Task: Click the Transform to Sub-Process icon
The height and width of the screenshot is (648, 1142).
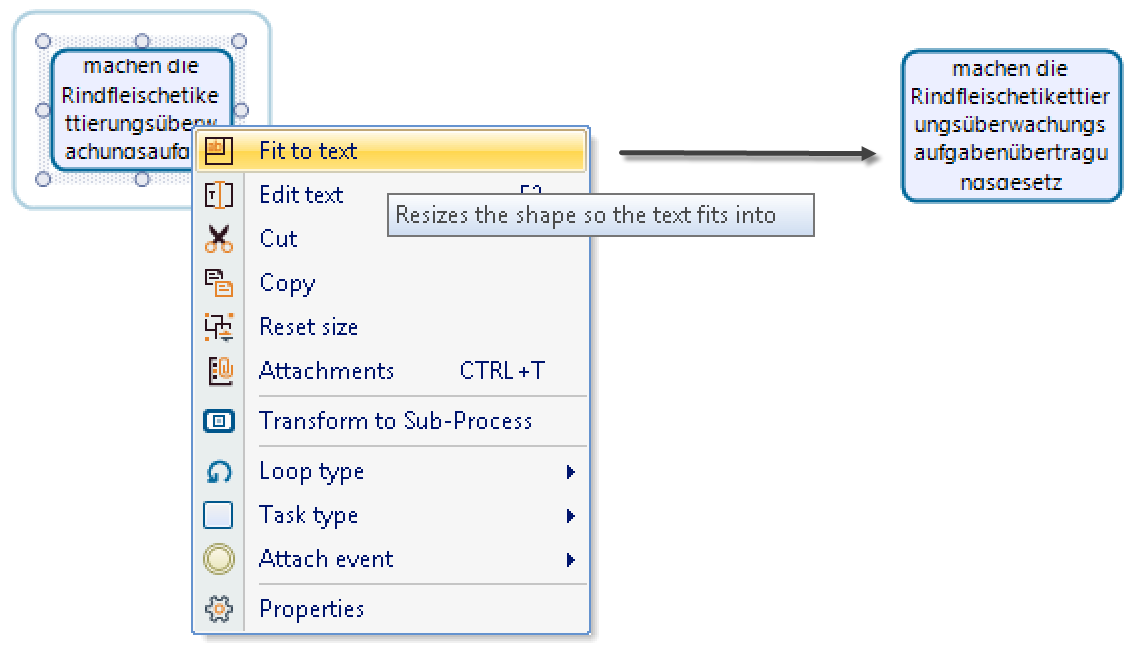Action: tap(218, 421)
